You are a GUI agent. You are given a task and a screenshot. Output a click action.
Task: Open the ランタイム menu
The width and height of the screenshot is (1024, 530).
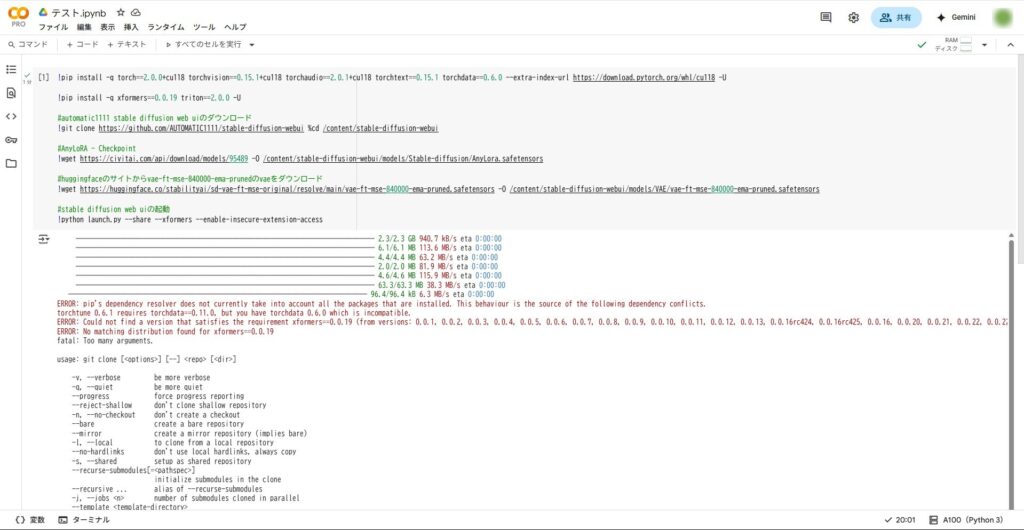click(x=166, y=27)
